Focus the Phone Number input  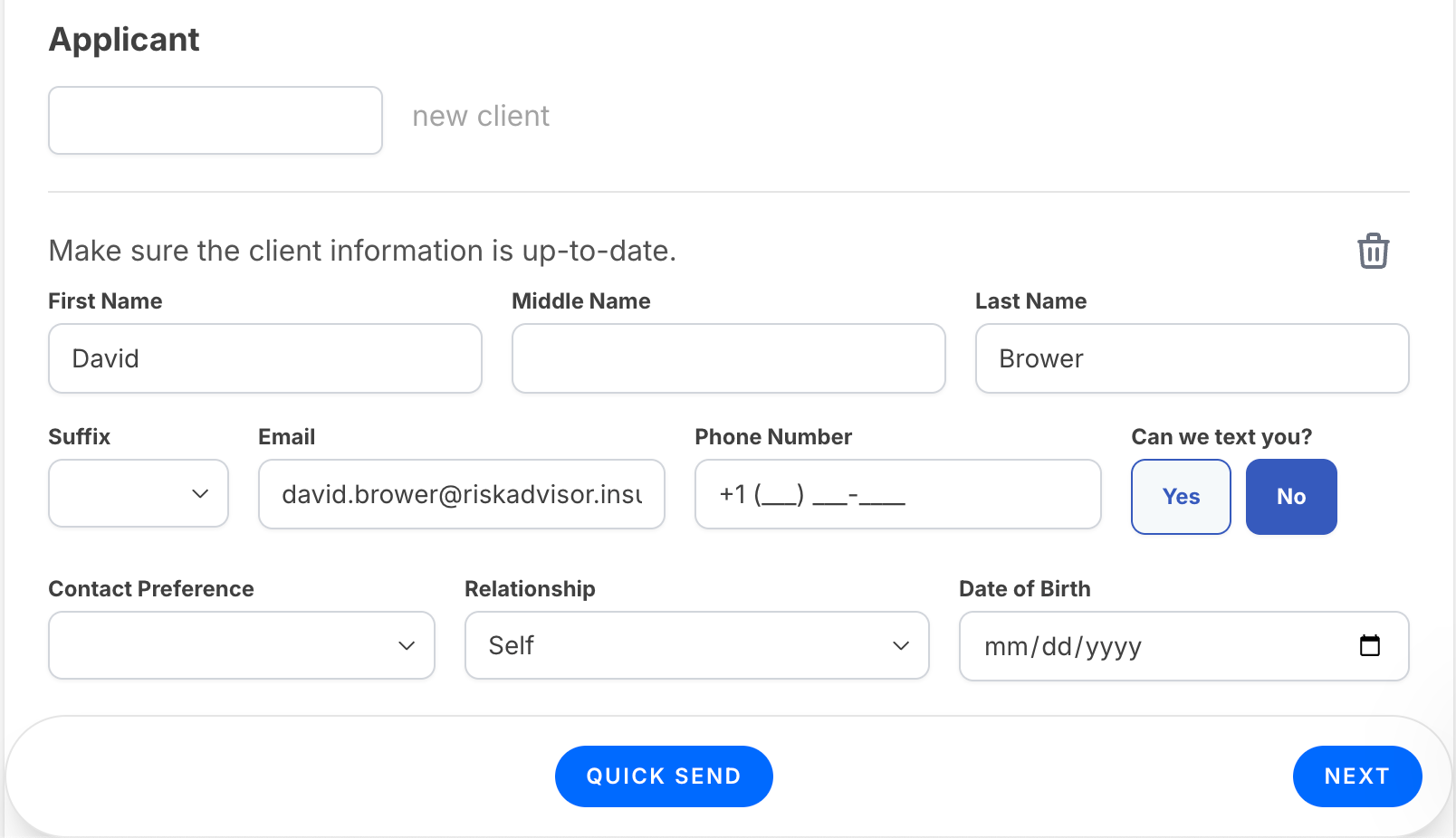pos(898,494)
